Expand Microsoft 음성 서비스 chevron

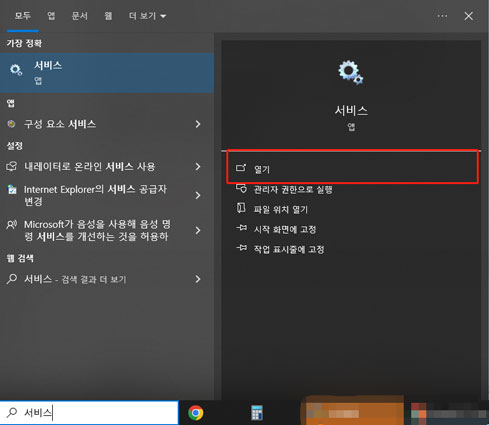point(198,230)
